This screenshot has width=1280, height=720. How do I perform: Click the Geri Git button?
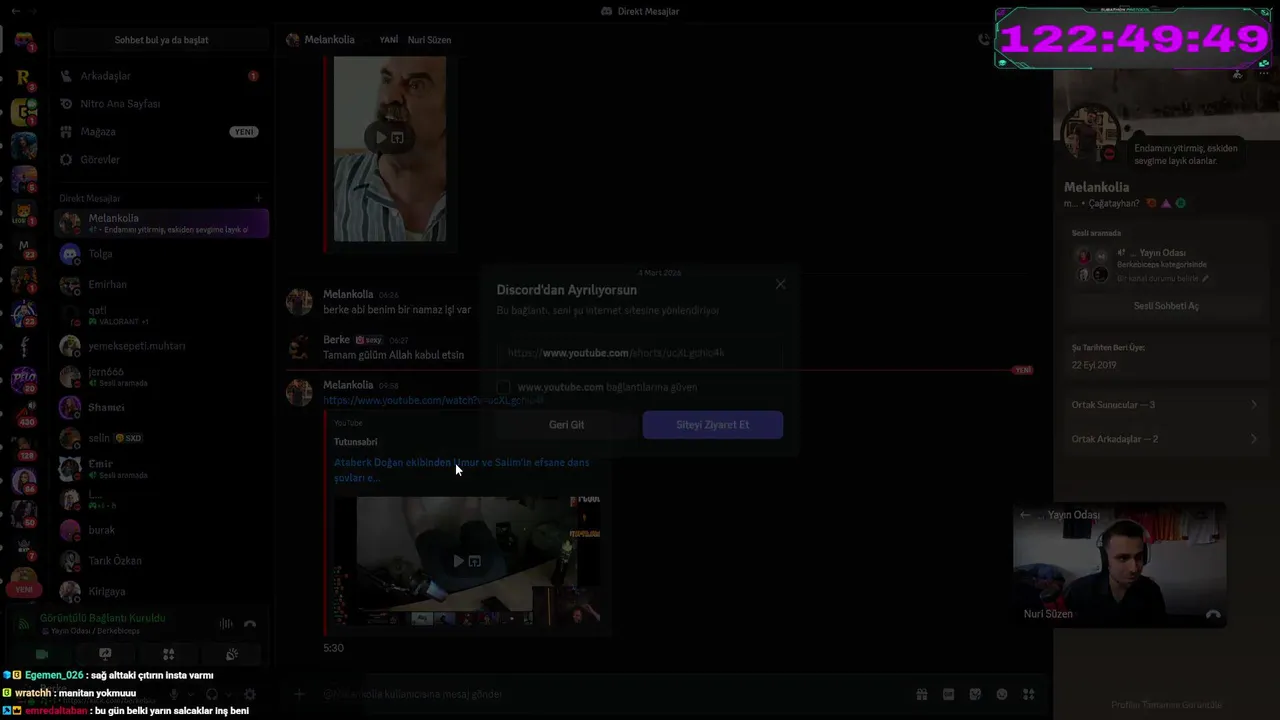pos(566,425)
